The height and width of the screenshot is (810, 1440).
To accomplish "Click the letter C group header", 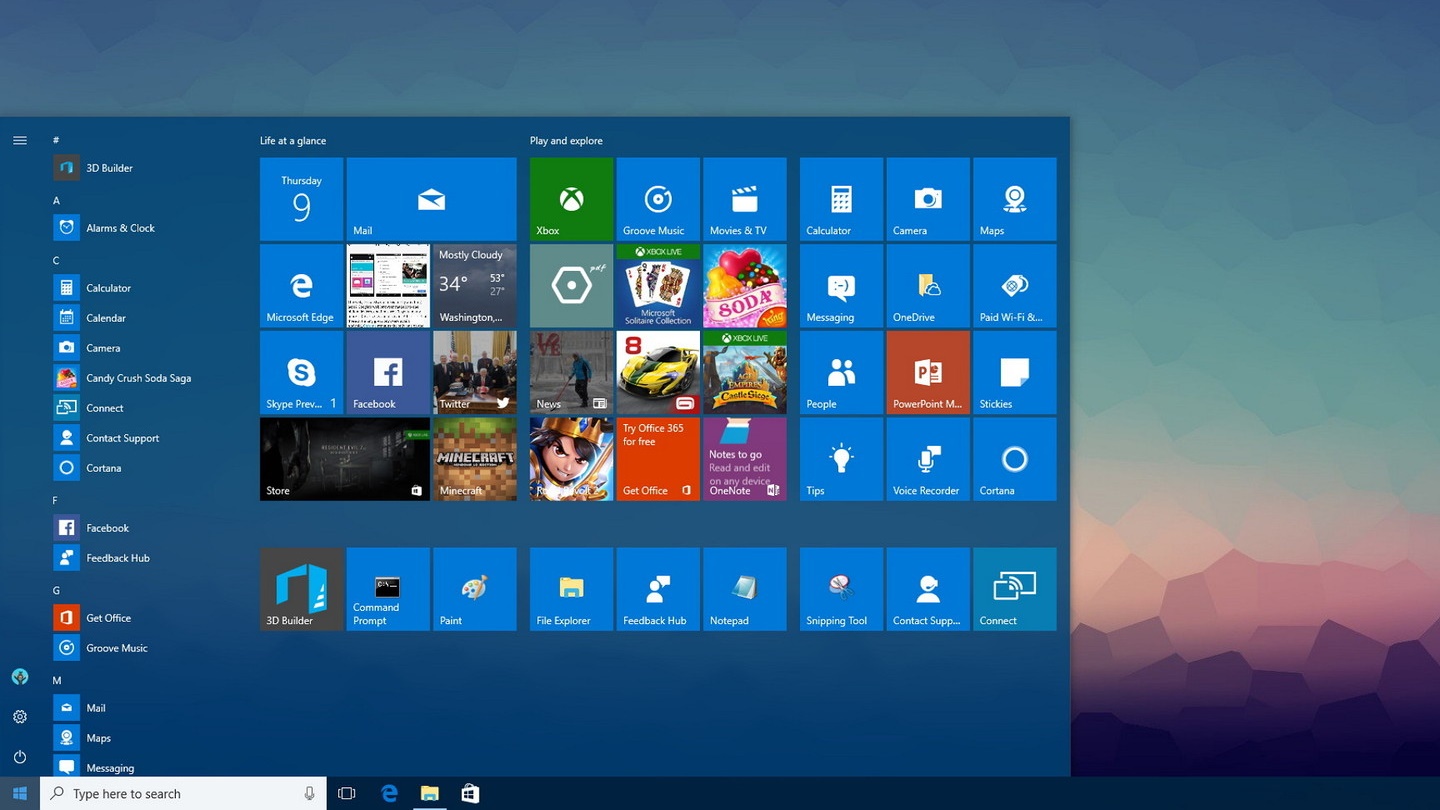I will [x=57, y=260].
